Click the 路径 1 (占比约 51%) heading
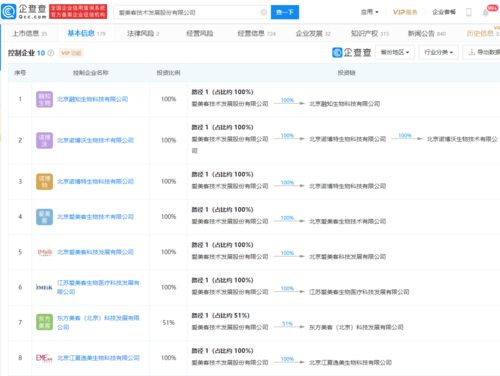This screenshot has height=376, width=500. 220,316
